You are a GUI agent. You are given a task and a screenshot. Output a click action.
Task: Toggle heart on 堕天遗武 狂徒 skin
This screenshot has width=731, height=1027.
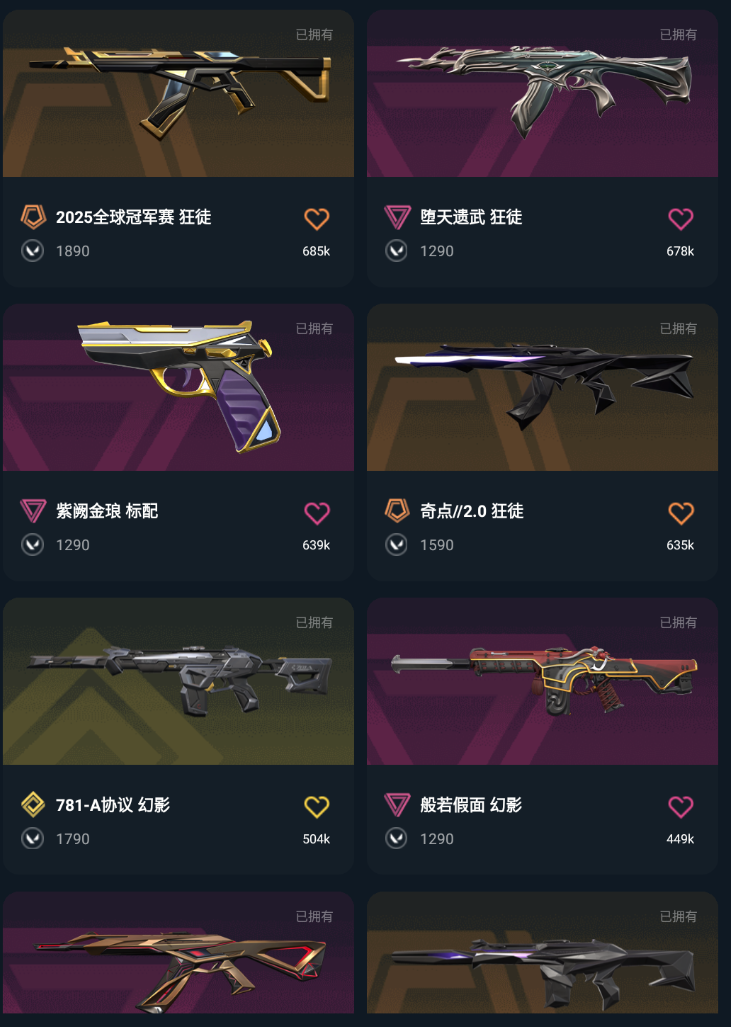tap(681, 219)
